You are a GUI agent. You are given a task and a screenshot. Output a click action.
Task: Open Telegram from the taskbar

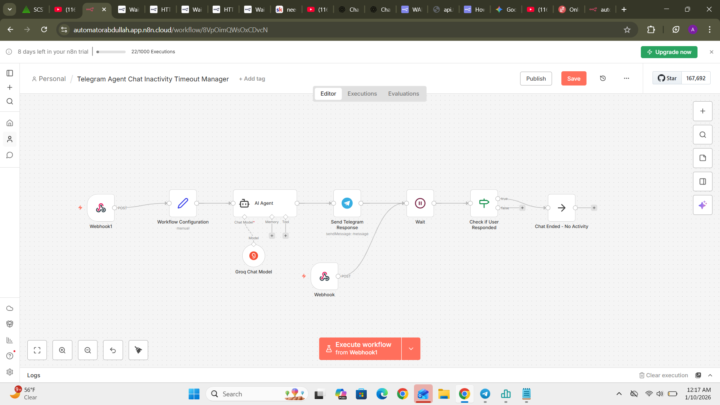485,394
